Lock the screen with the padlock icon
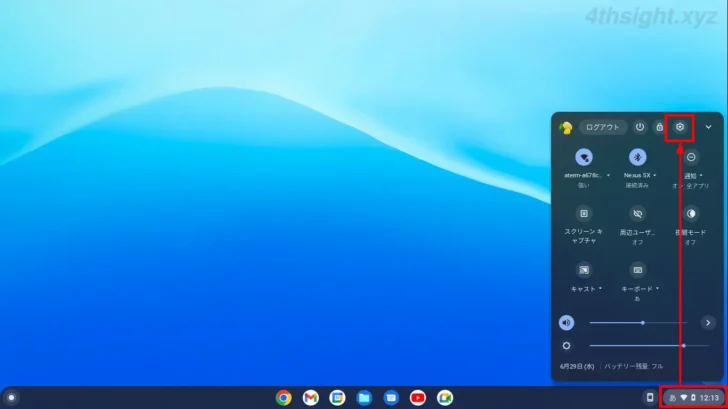 [x=659, y=127]
